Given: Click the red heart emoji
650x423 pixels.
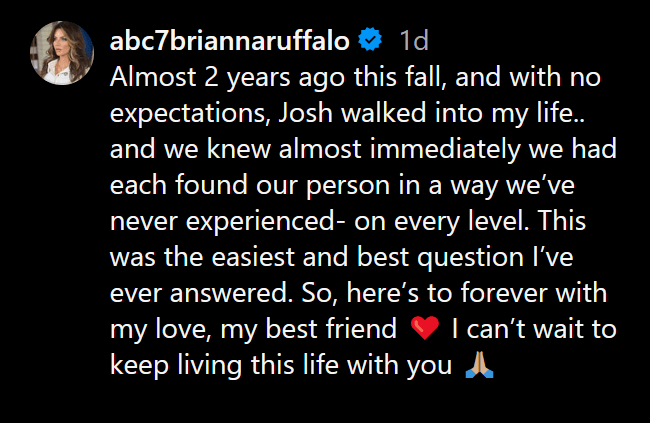Looking at the screenshot, I should pos(424,328).
